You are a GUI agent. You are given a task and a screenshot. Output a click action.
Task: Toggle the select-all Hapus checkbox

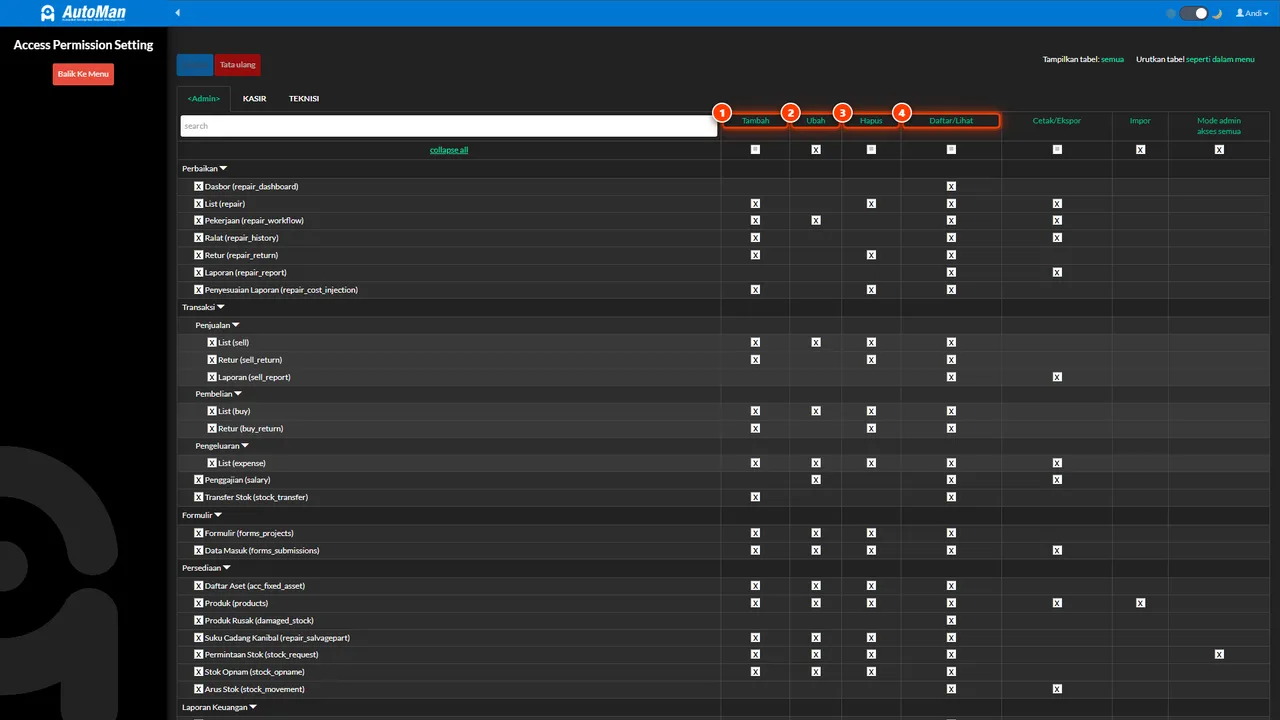[871, 150]
